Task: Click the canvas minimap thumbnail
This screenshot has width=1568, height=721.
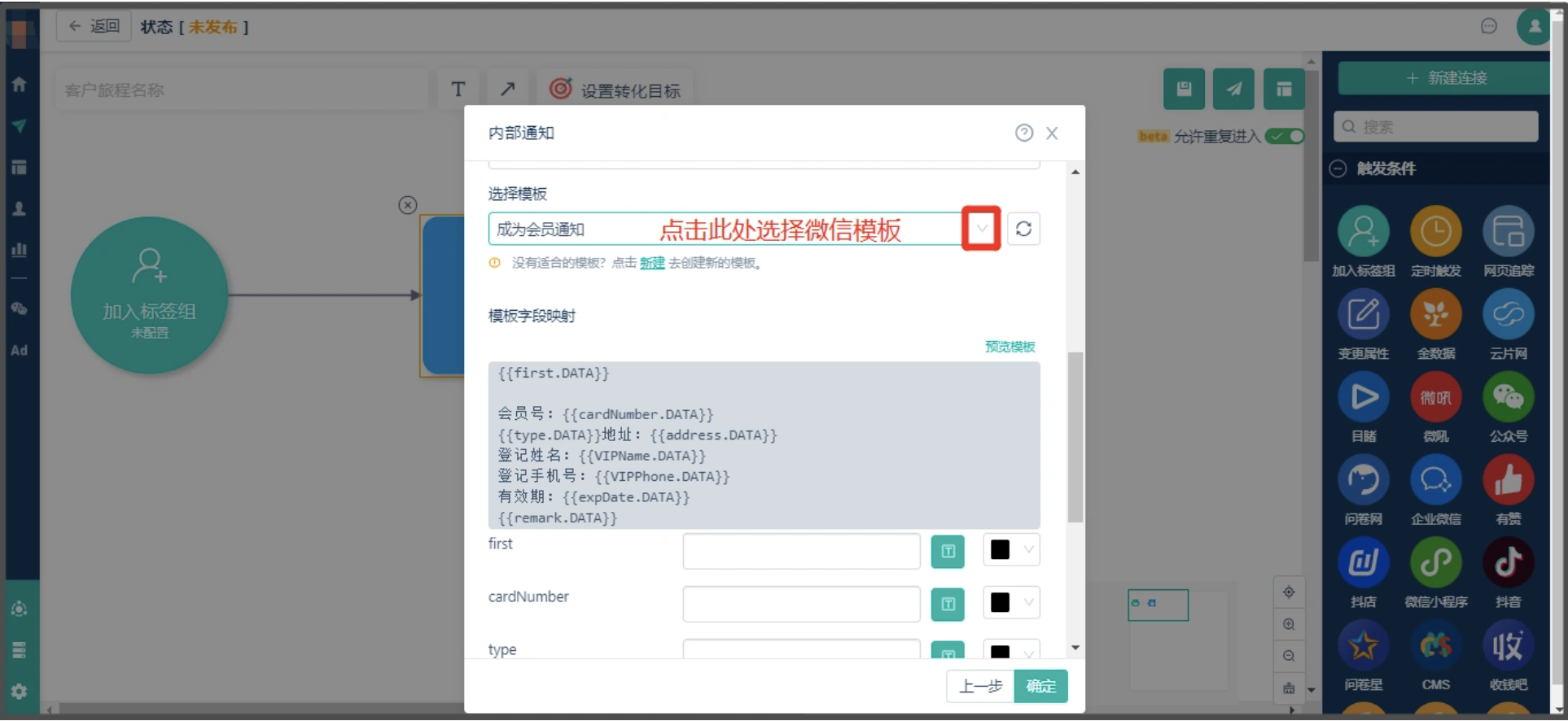Action: click(x=1158, y=605)
